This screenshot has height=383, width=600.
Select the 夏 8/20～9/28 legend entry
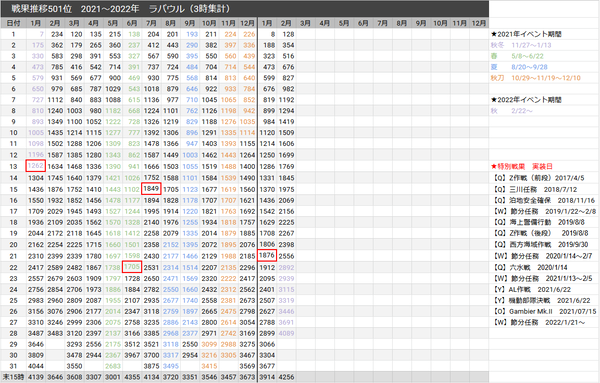click(x=519, y=67)
